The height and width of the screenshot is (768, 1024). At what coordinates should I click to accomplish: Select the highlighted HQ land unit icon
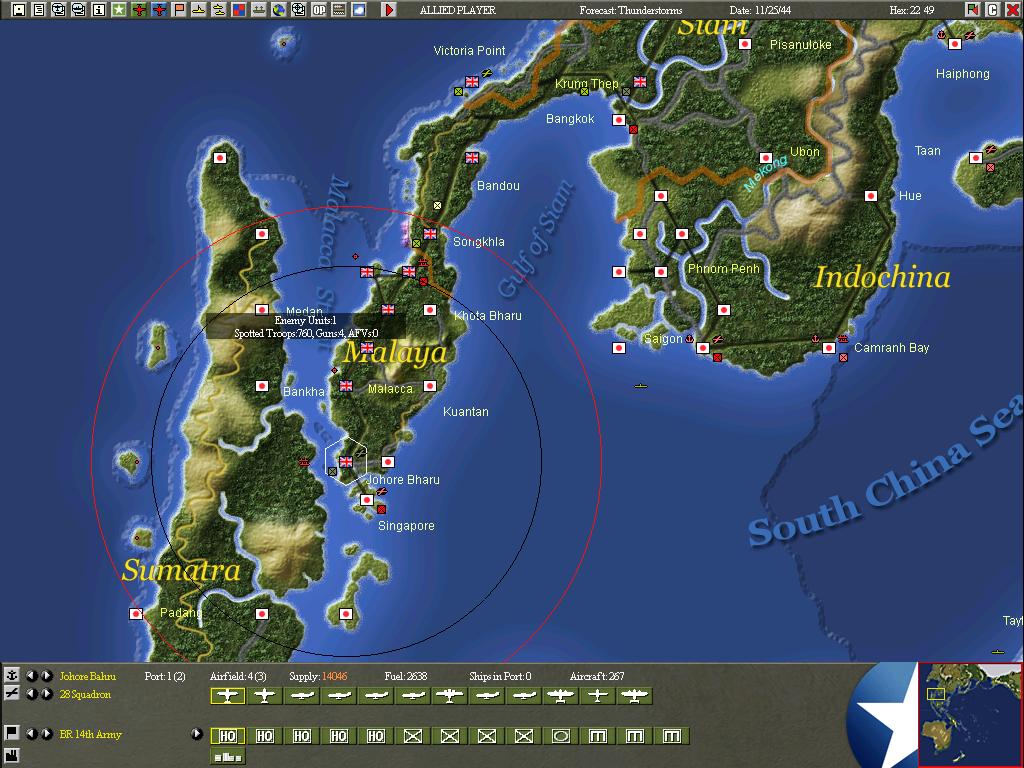coord(227,736)
